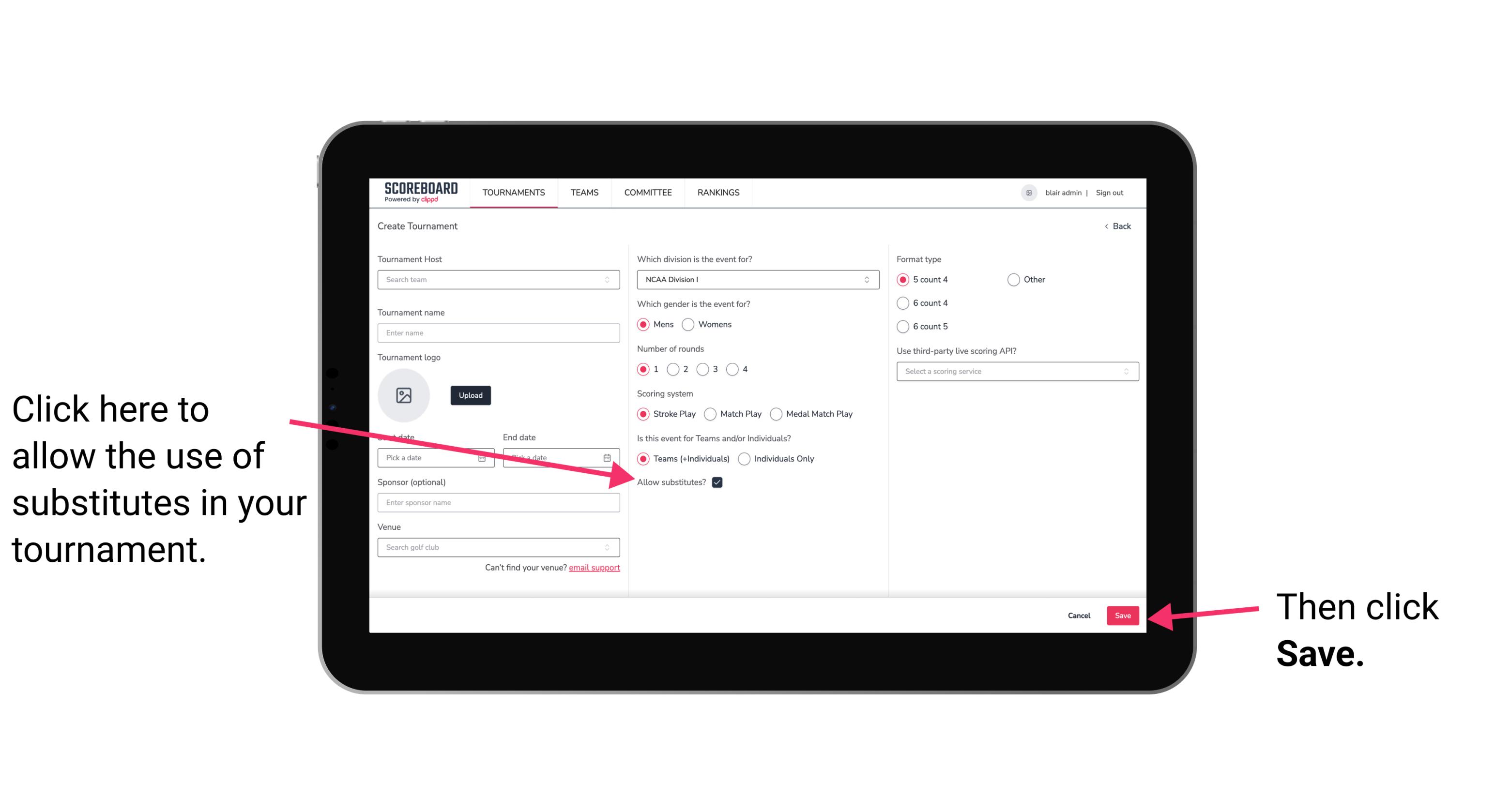Click the back arrow navigation icon
Image resolution: width=1510 pixels, height=812 pixels.
pyautogui.click(x=1107, y=226)
